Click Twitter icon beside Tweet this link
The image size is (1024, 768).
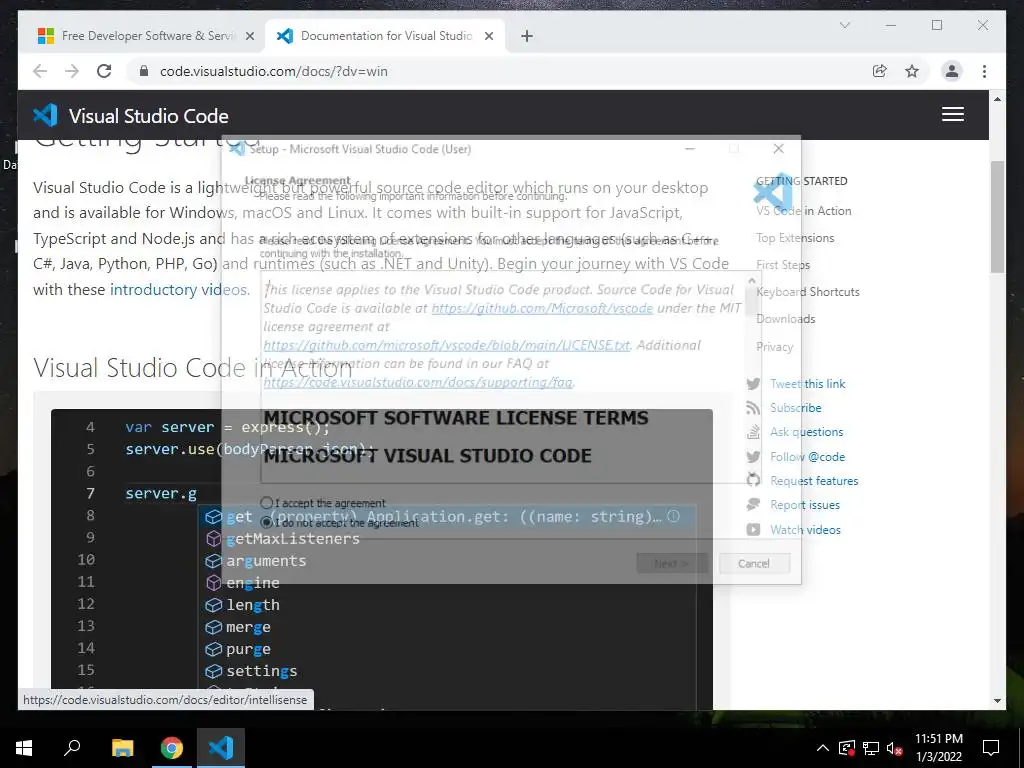click(753, 384)
